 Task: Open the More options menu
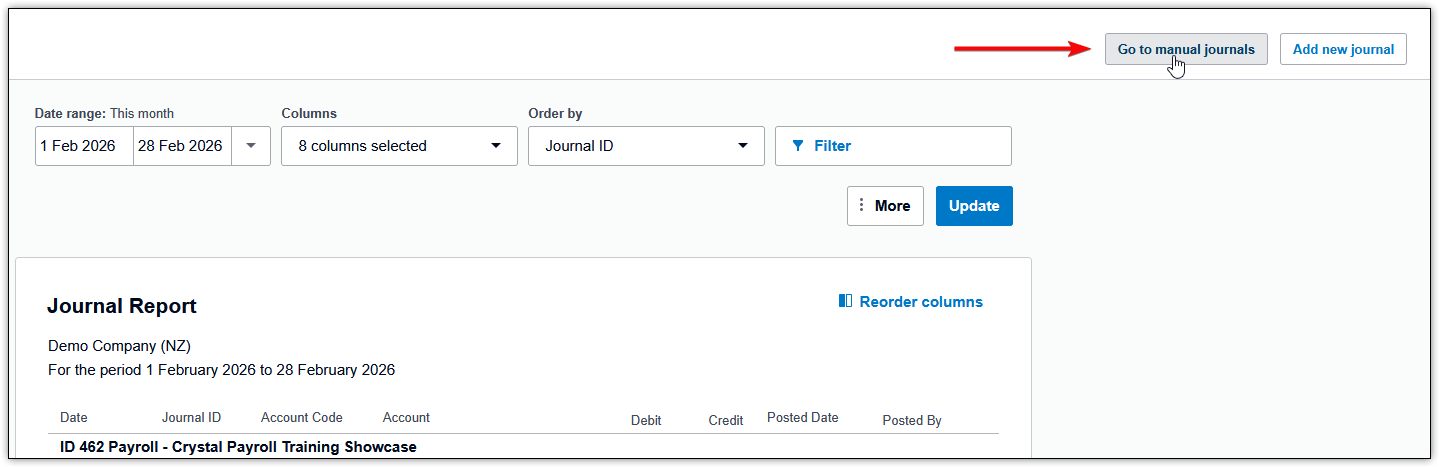click(885, 206)
